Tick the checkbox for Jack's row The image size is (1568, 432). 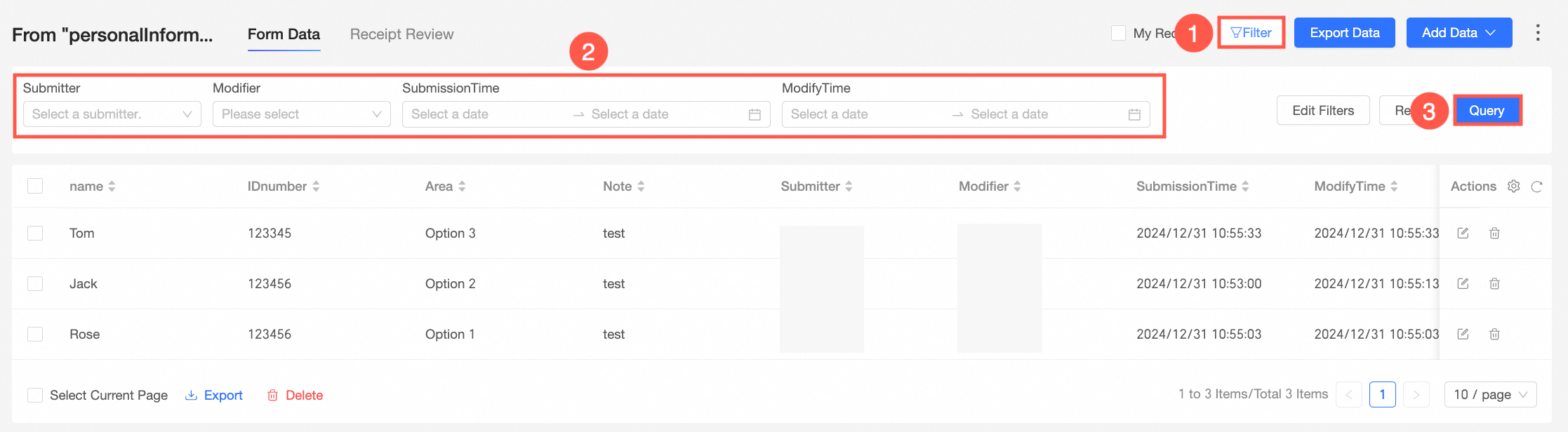coord(35,283)
